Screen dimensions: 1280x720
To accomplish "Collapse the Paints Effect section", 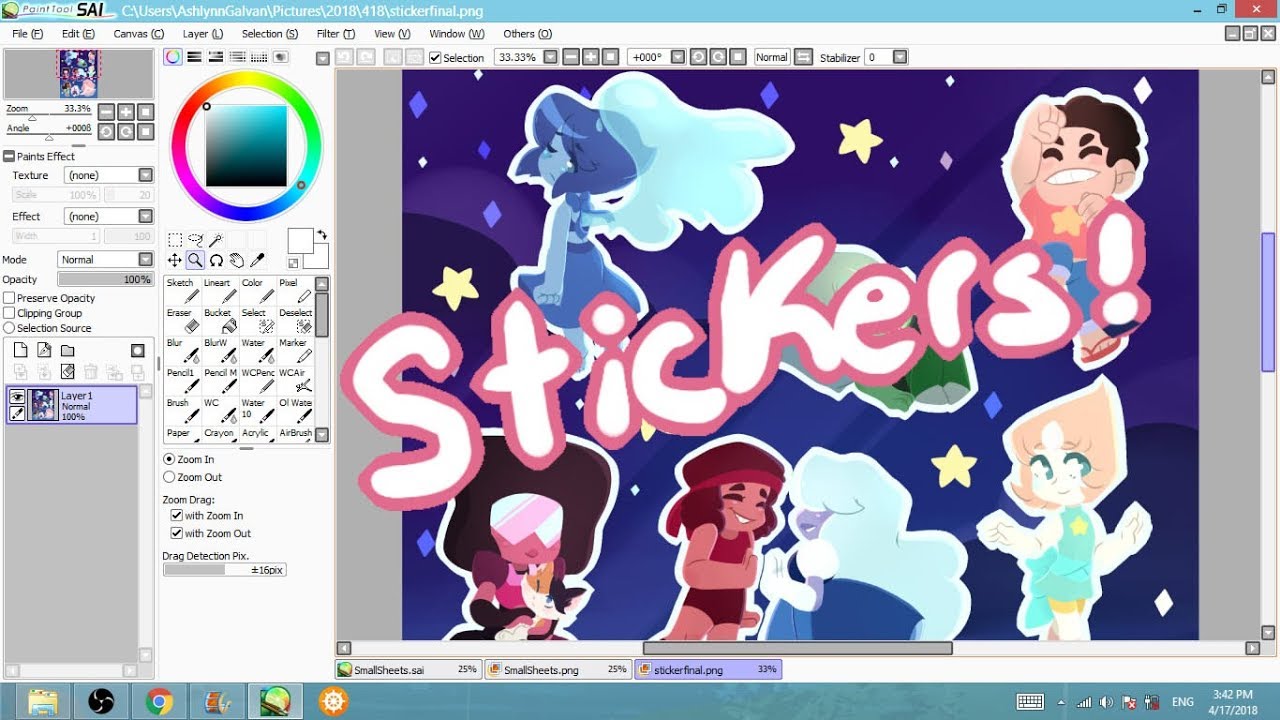I will point(9,156).
